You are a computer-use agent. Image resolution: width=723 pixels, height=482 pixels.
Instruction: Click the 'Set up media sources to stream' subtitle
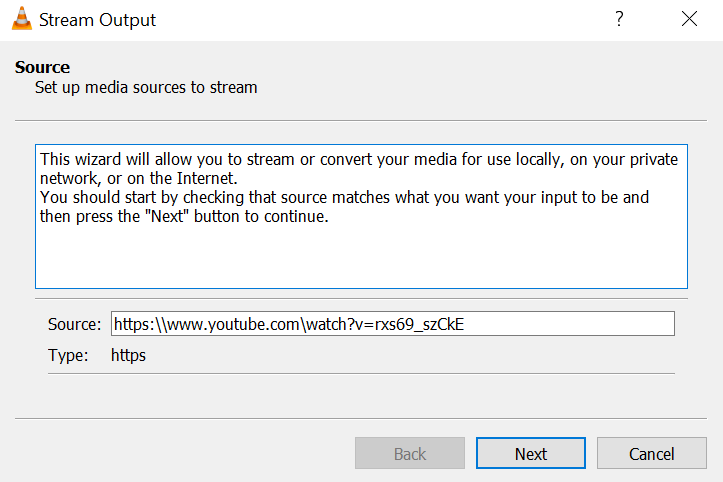click(146, 87)
